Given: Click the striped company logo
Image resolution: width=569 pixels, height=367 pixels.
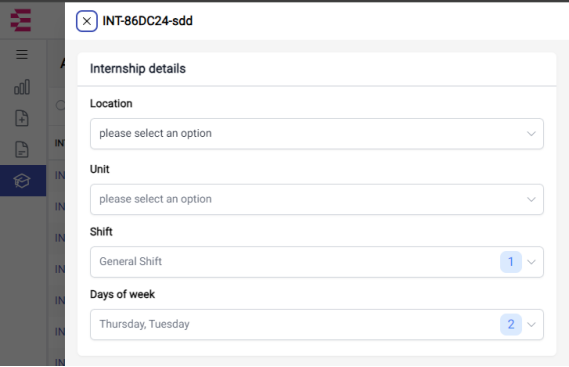Looking at the screenshot, I should tap(21, 20).
